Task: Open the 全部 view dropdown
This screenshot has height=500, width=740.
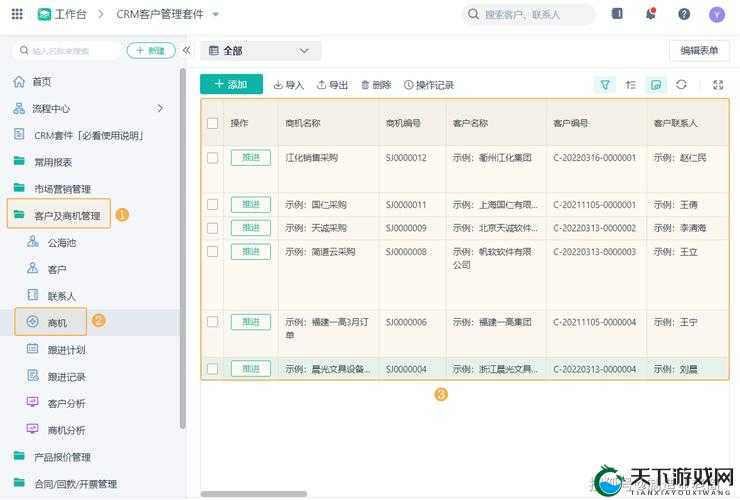Action: click(261, 51)
